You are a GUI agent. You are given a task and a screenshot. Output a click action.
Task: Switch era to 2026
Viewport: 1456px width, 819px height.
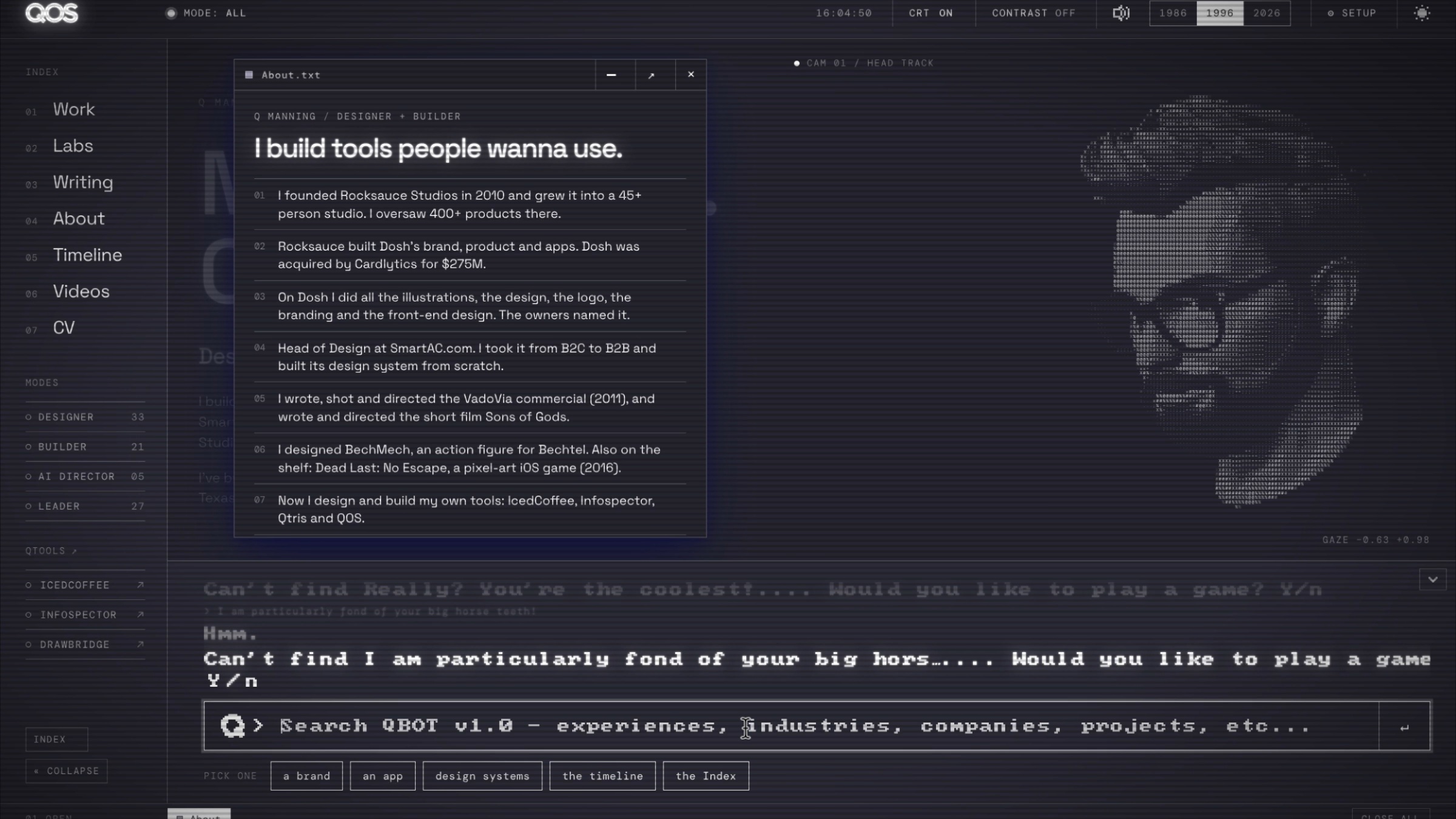click(x=1267, y=13)
